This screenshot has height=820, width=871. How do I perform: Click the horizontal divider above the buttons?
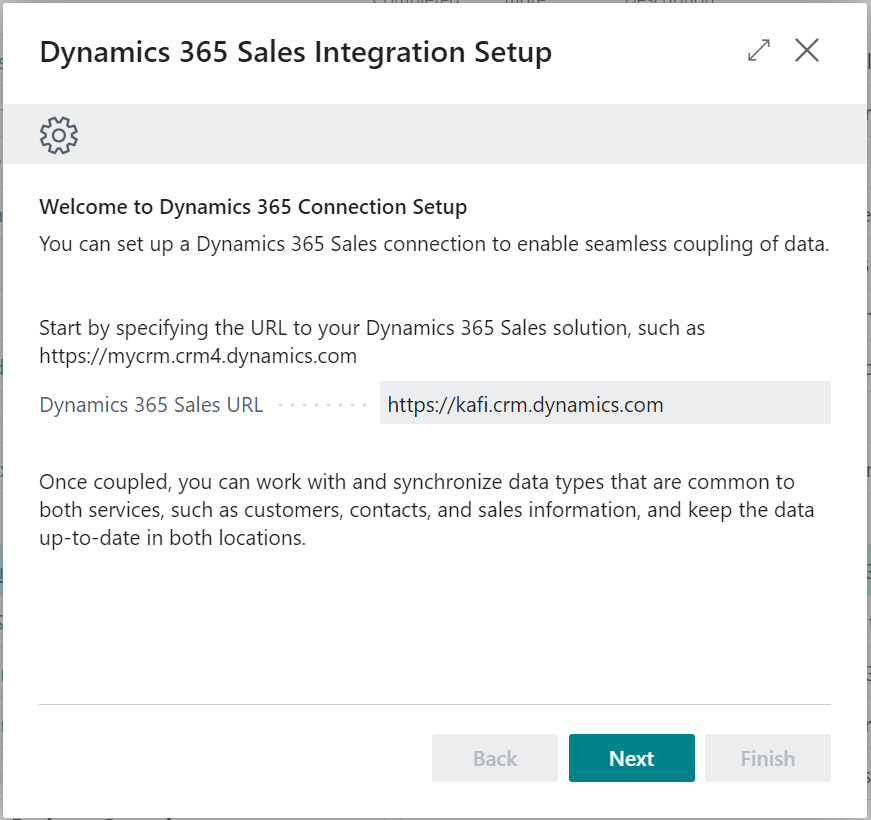pos(434,704)
